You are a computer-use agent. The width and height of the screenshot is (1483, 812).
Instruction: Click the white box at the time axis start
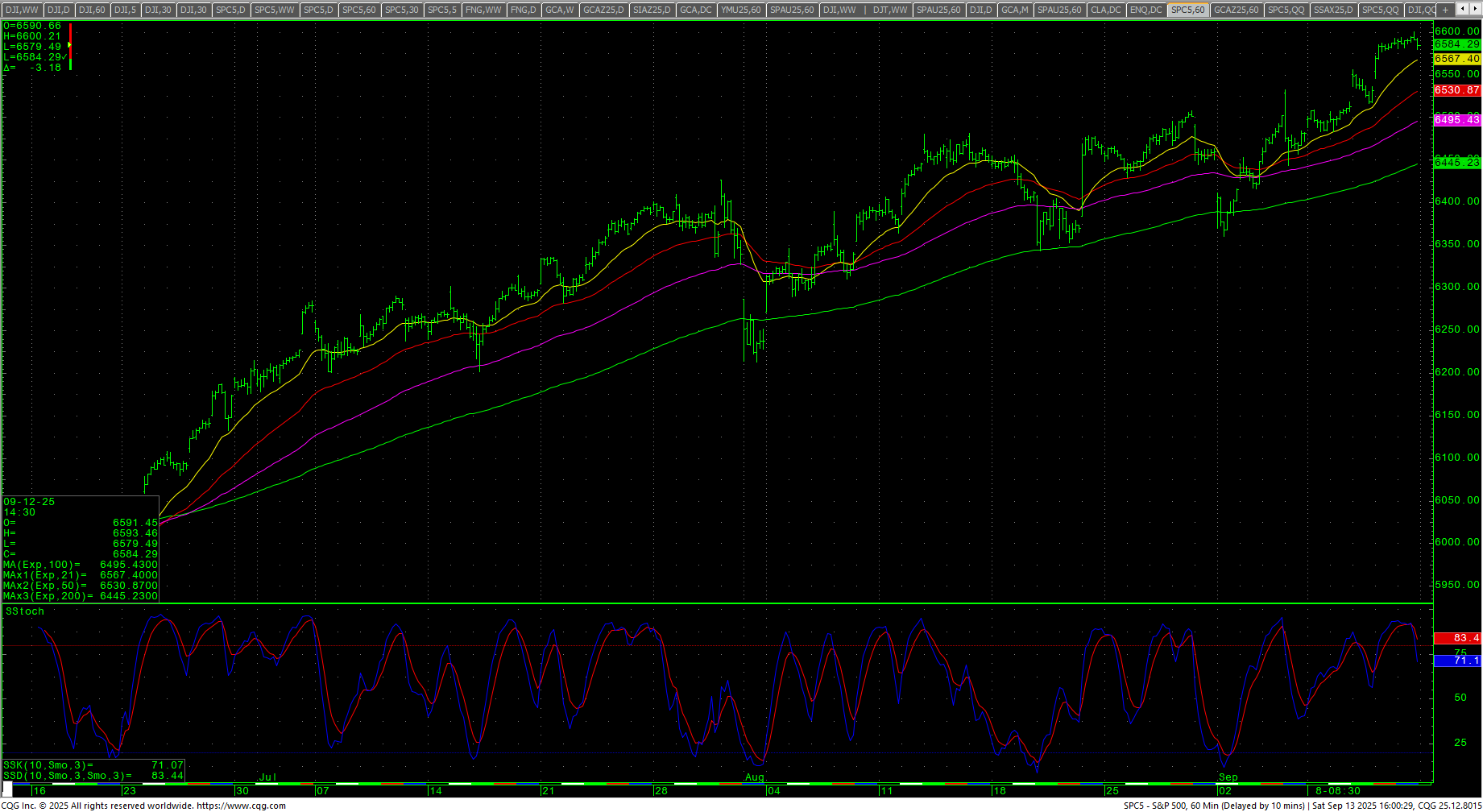[7, 790]
